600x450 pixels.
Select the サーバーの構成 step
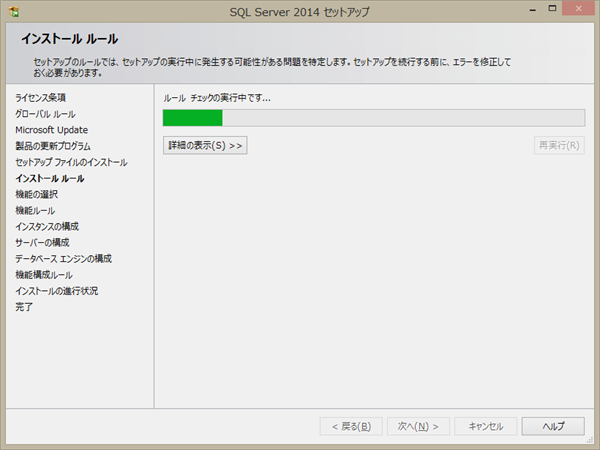point(42,243)
